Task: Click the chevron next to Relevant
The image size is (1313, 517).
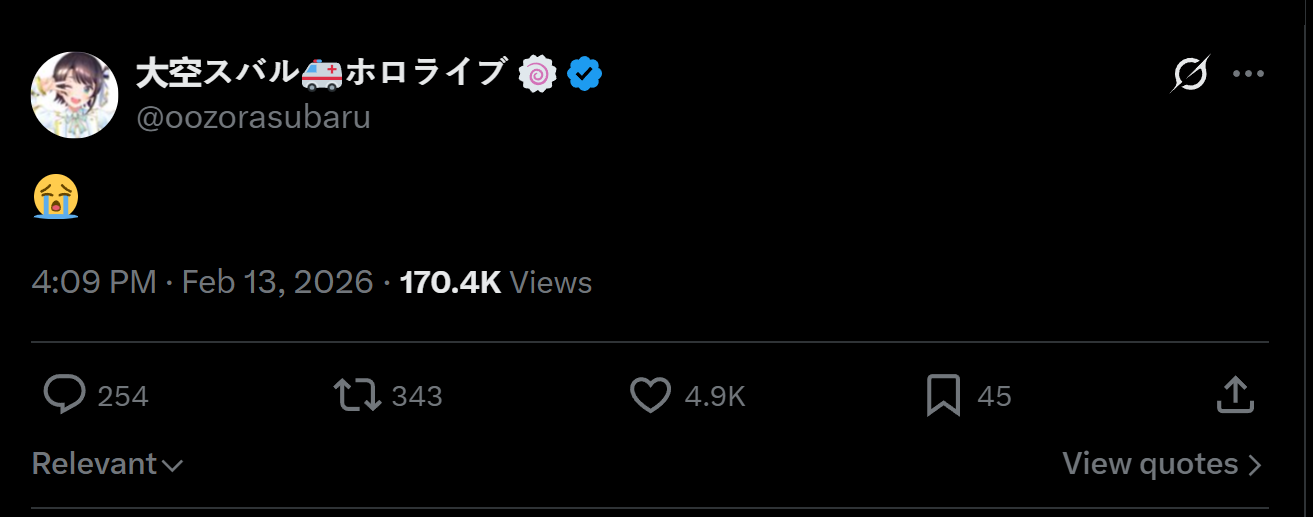Action: tap(172, 466)
